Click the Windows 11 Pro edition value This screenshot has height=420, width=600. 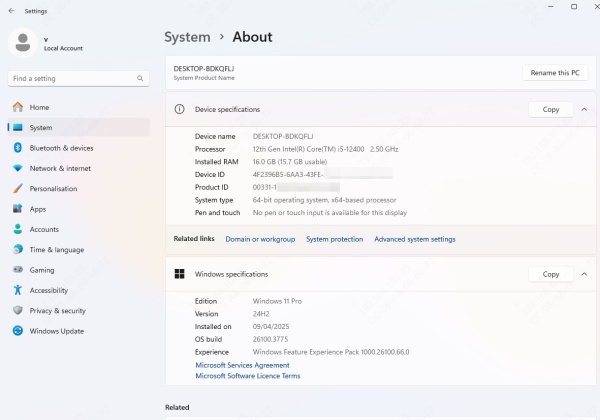click(277, 301)
